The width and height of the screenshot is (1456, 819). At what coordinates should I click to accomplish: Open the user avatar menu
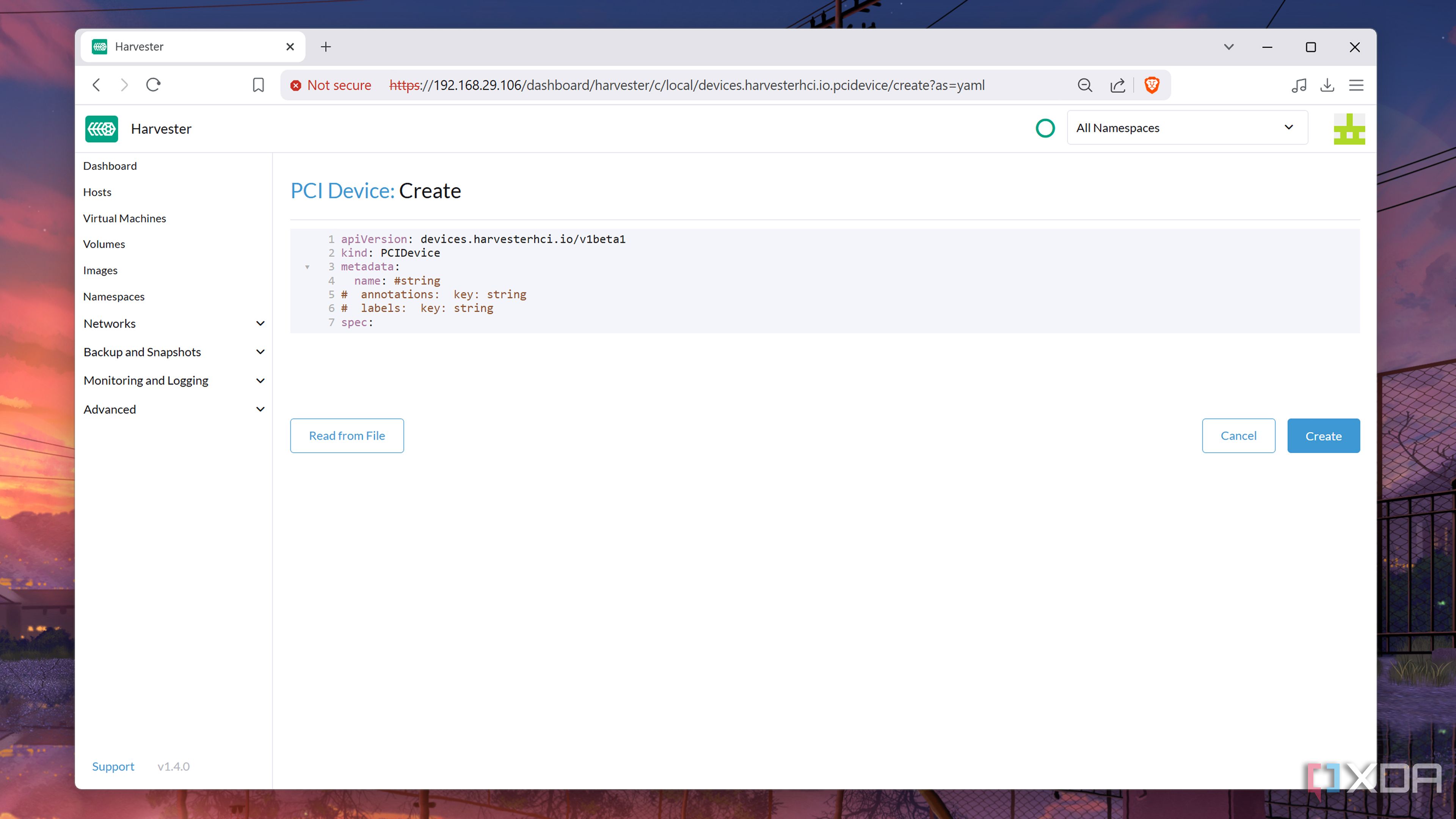pos(1349,129)
